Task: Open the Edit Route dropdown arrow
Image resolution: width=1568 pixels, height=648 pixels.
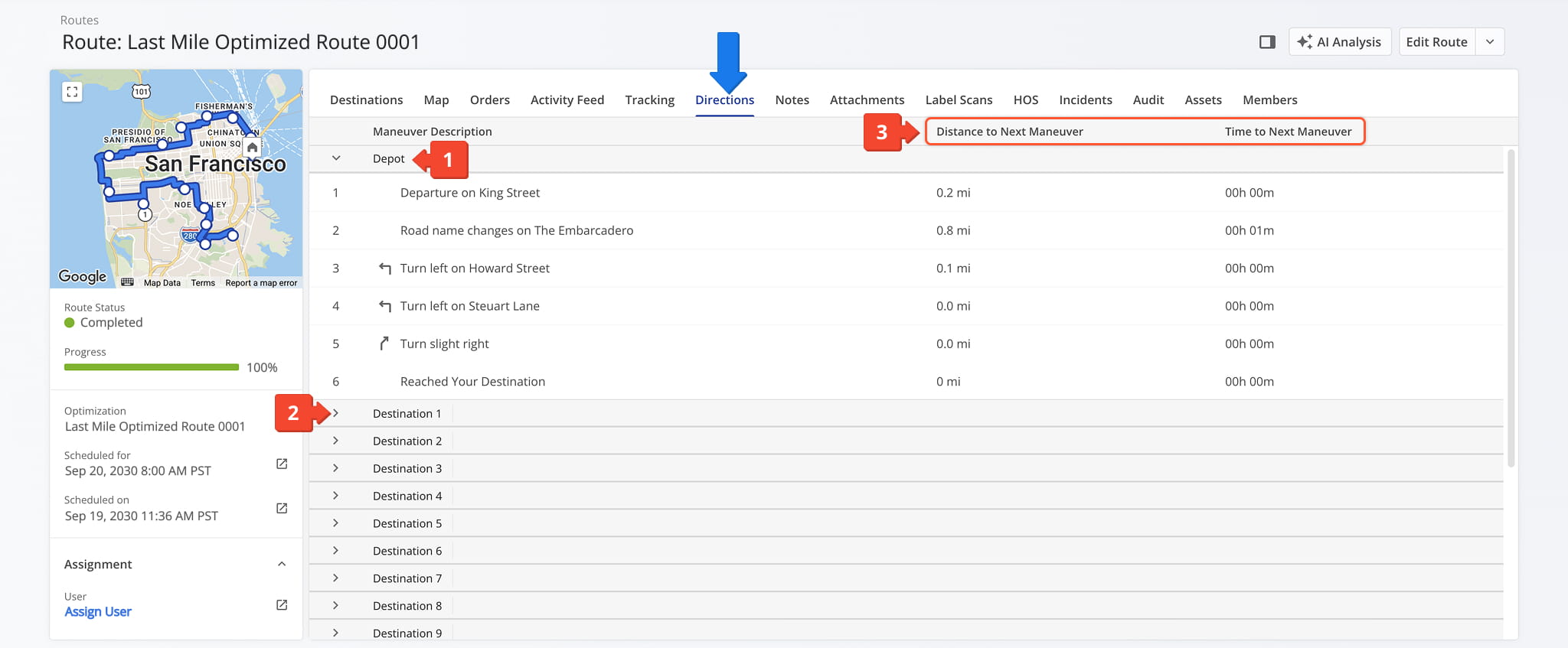Action: tap(1490, 42)
